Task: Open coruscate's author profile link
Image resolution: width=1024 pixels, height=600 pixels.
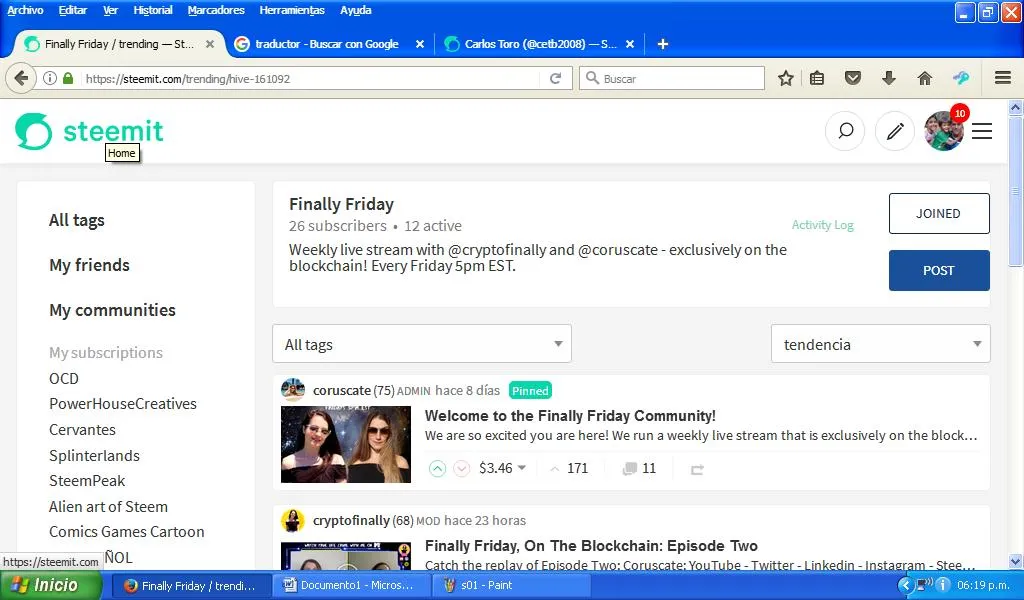Action: click(x=342, y=390)
